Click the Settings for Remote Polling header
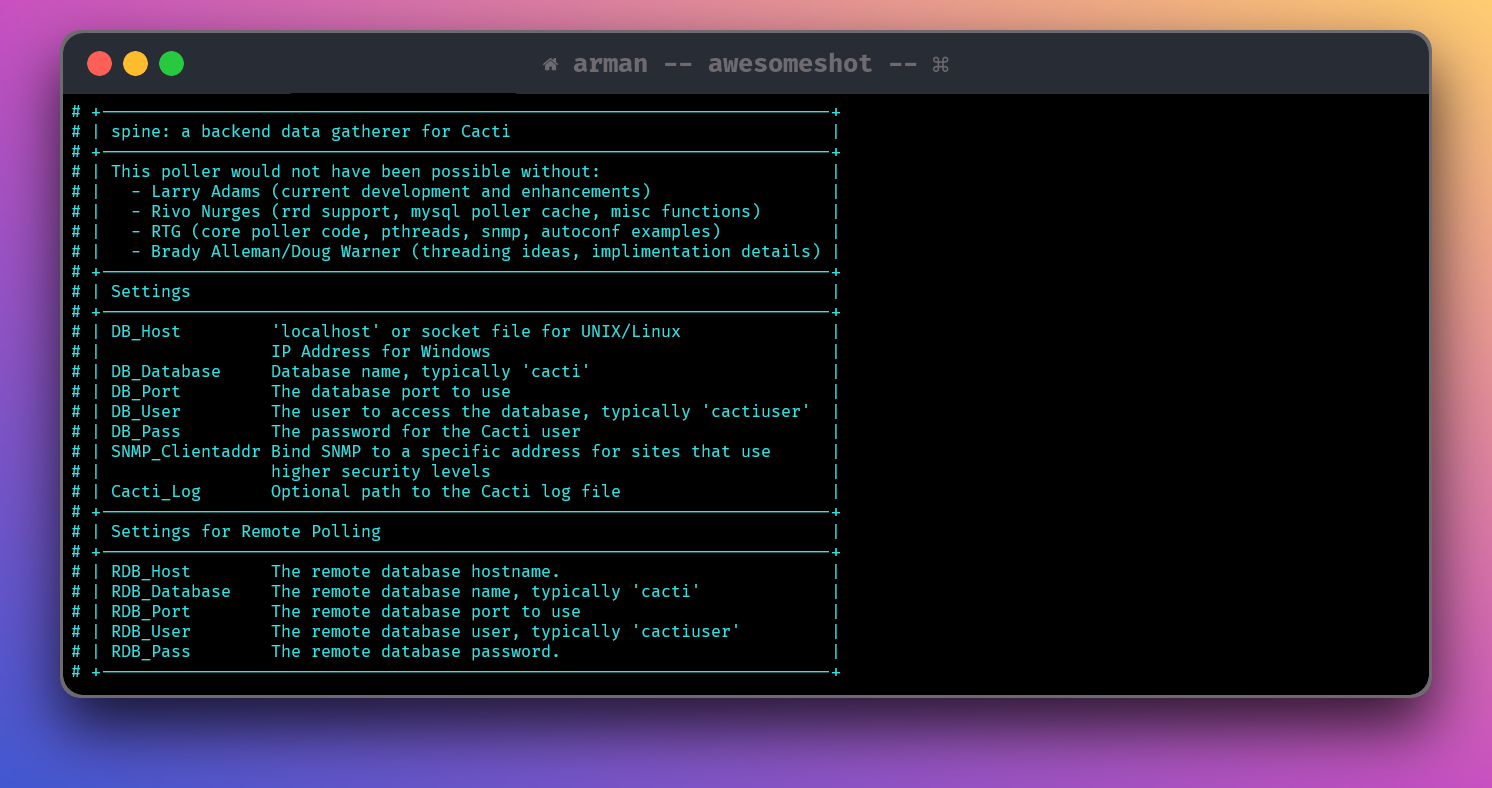 [x=244, y=531]
